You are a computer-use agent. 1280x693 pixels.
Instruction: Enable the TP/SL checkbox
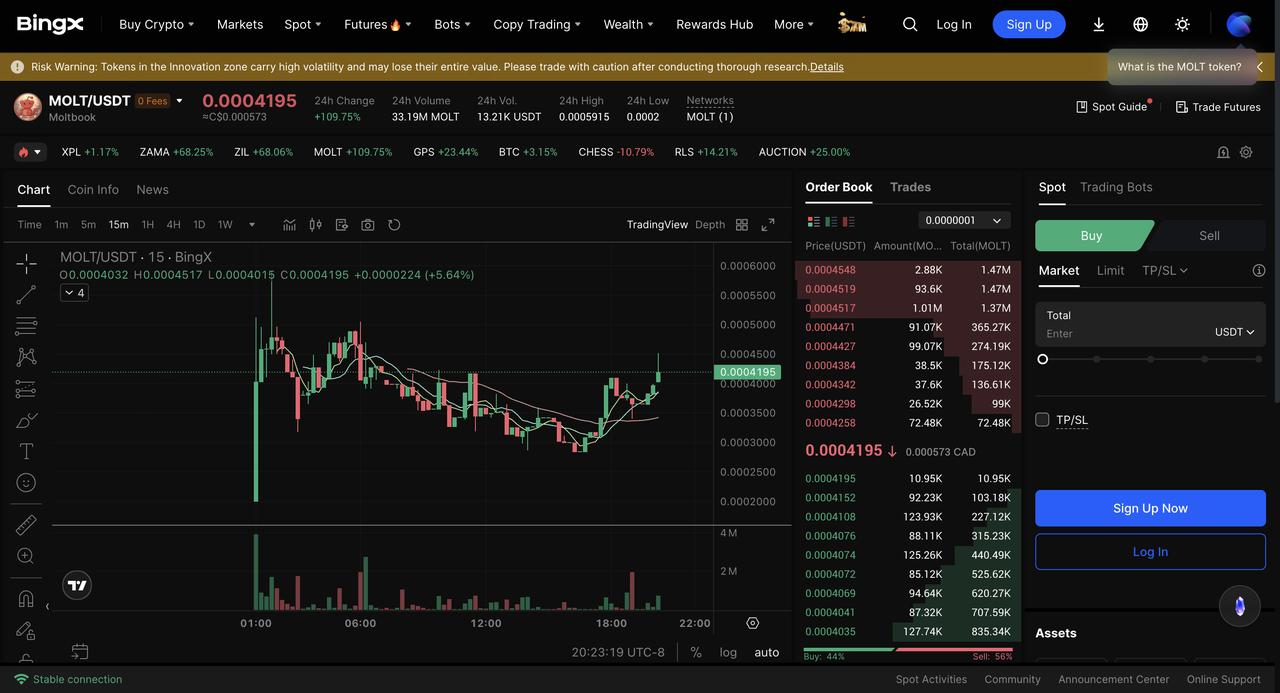pos(1042,420)
